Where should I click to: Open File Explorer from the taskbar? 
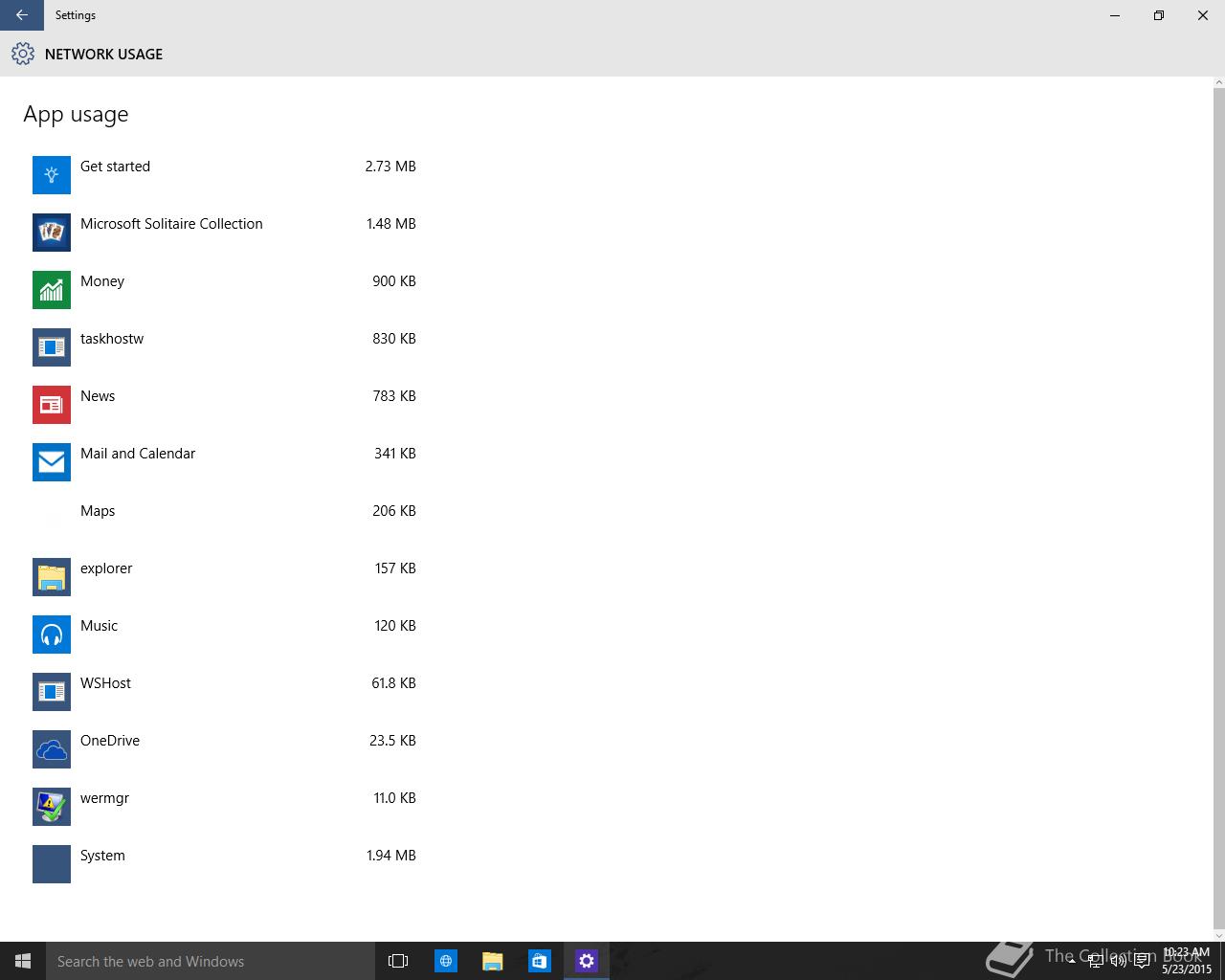(493, 961)
